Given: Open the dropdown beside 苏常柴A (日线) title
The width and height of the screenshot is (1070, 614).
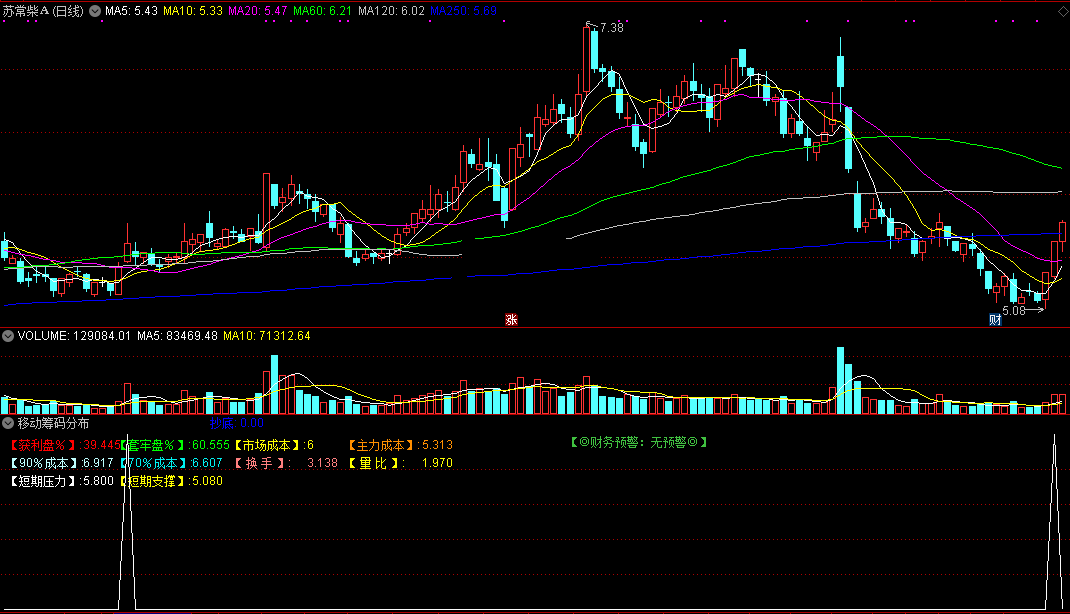Looking at the screenshot, I should [95, 11].
